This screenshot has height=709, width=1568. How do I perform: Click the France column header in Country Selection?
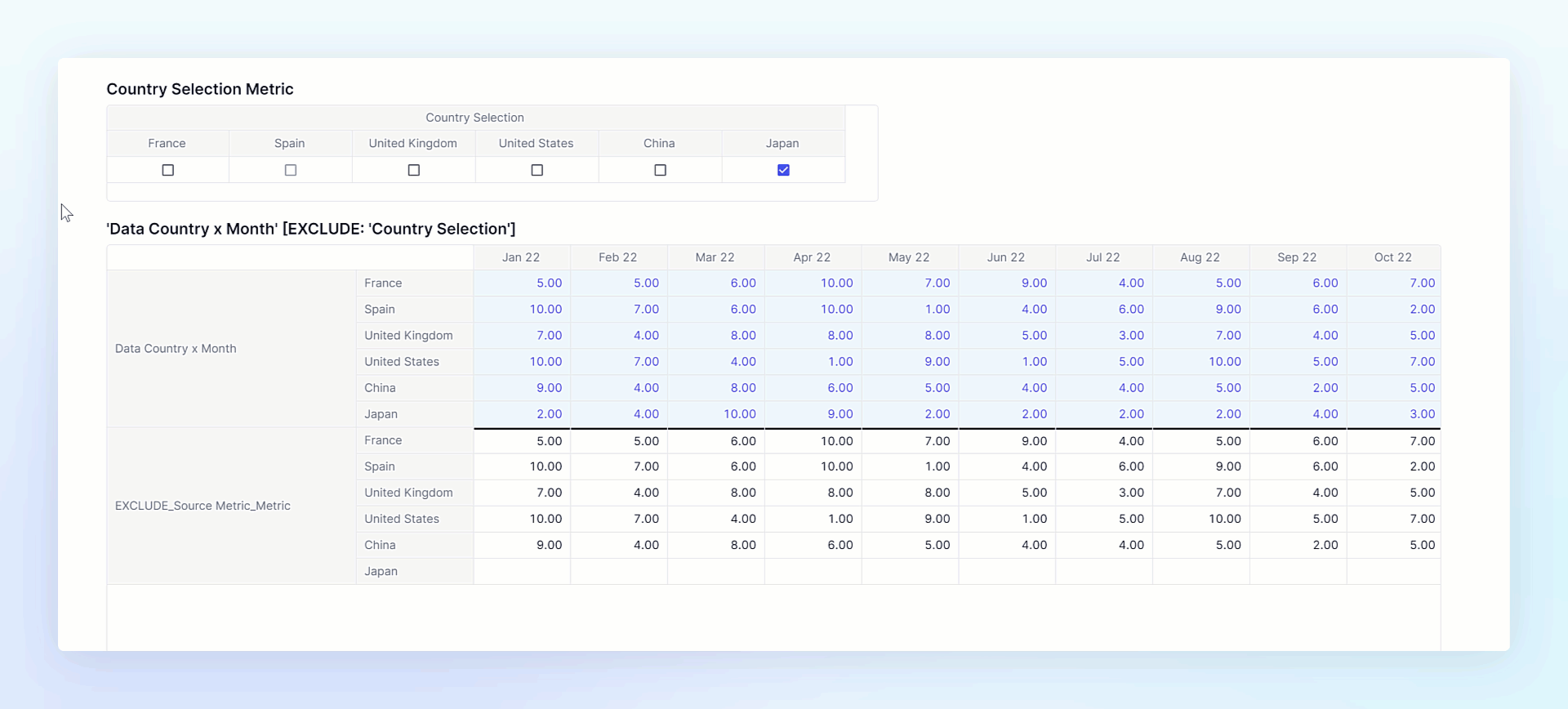[x=167, y=144]
